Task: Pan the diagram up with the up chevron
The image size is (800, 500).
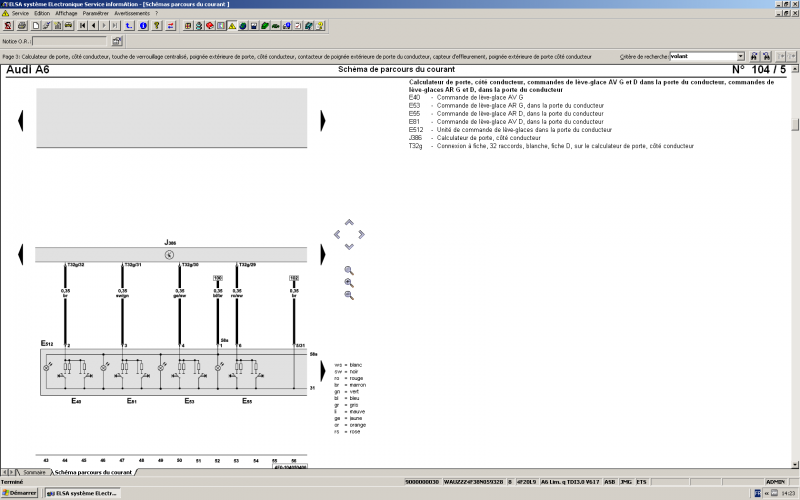Action: pos(349,222)
